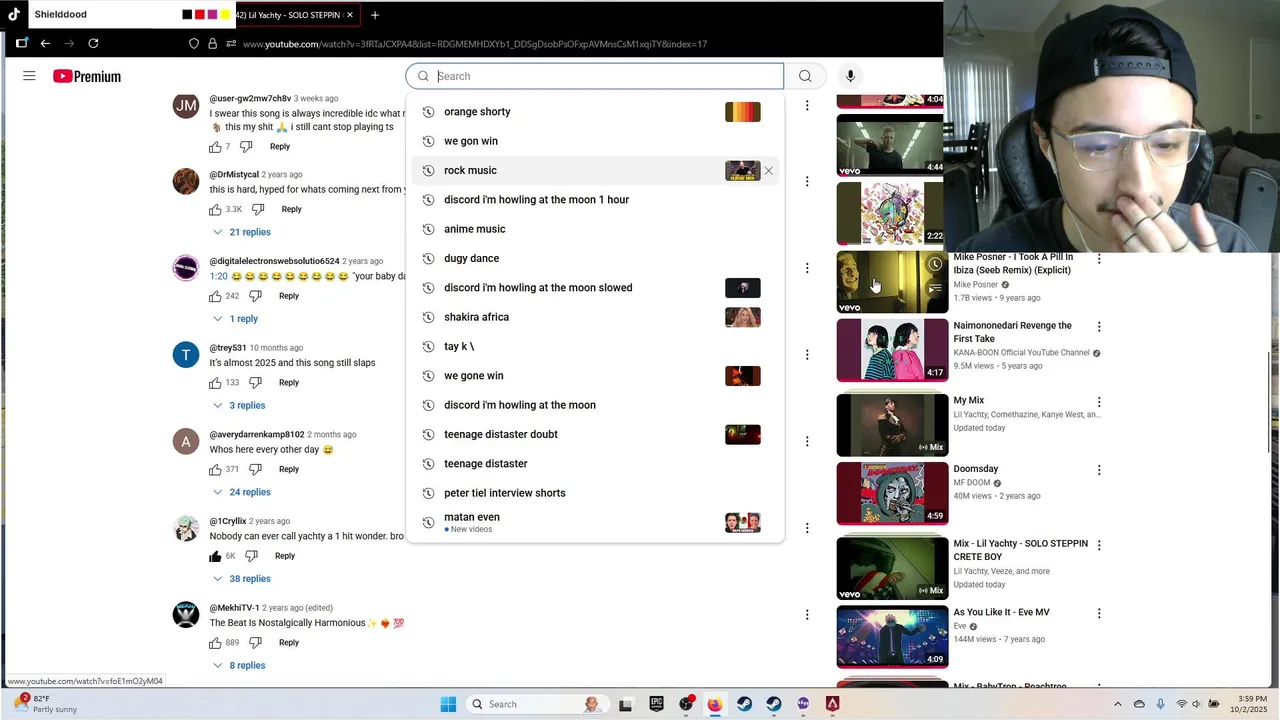
Task: Reload the page with refresh icon
Action: [x=93, y=43]
